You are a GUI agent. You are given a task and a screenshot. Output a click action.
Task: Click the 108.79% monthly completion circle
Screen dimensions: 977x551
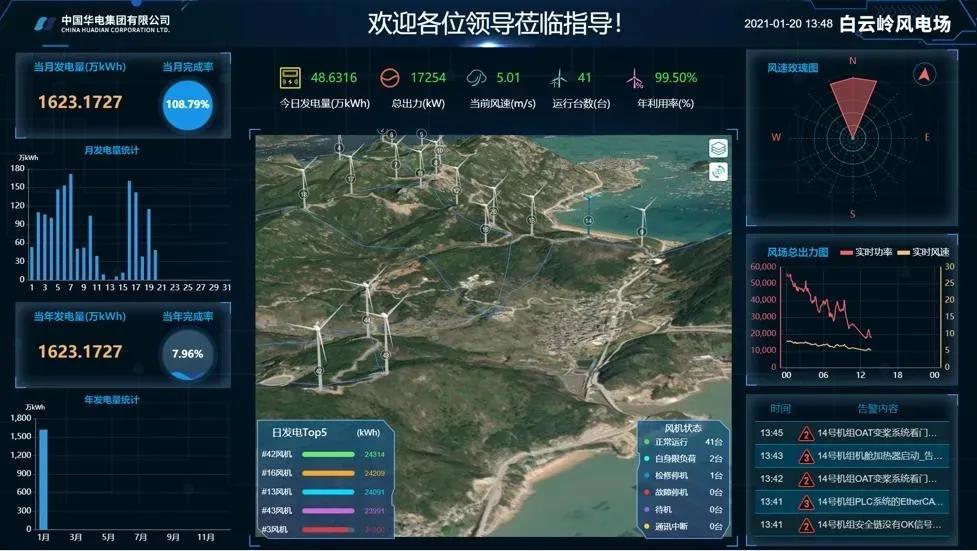[x=187, y=105]
